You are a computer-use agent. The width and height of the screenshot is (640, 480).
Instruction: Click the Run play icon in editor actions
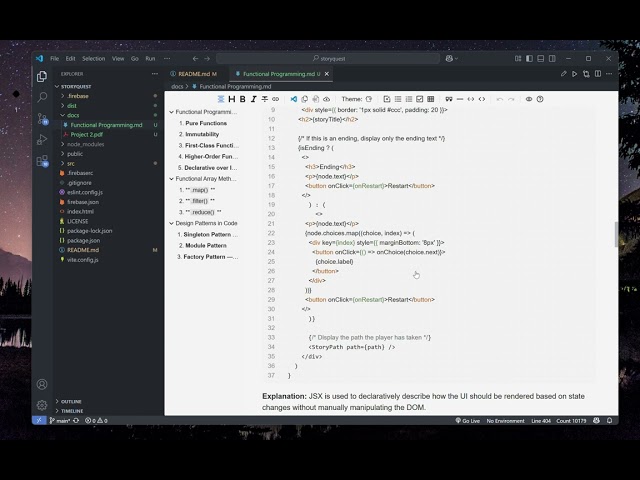pyautogui.click(x=575, y=74)
